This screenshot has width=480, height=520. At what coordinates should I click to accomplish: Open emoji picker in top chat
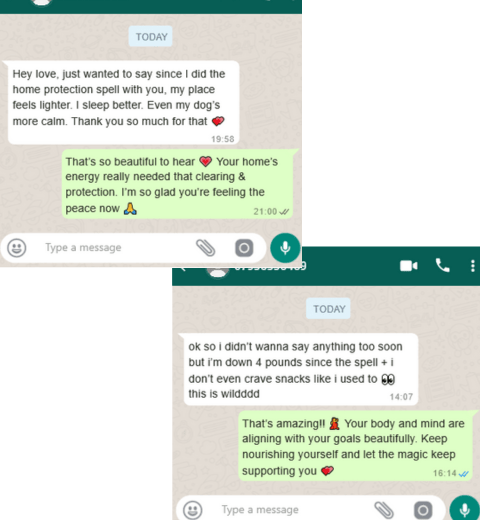(x=17, y=248)
